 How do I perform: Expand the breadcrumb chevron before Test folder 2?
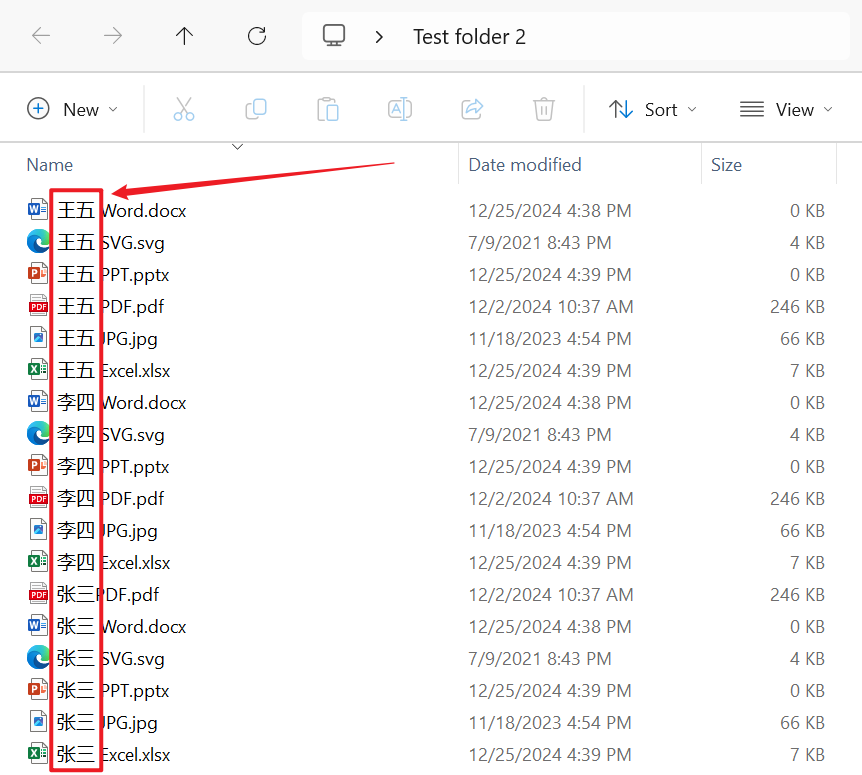379,37
